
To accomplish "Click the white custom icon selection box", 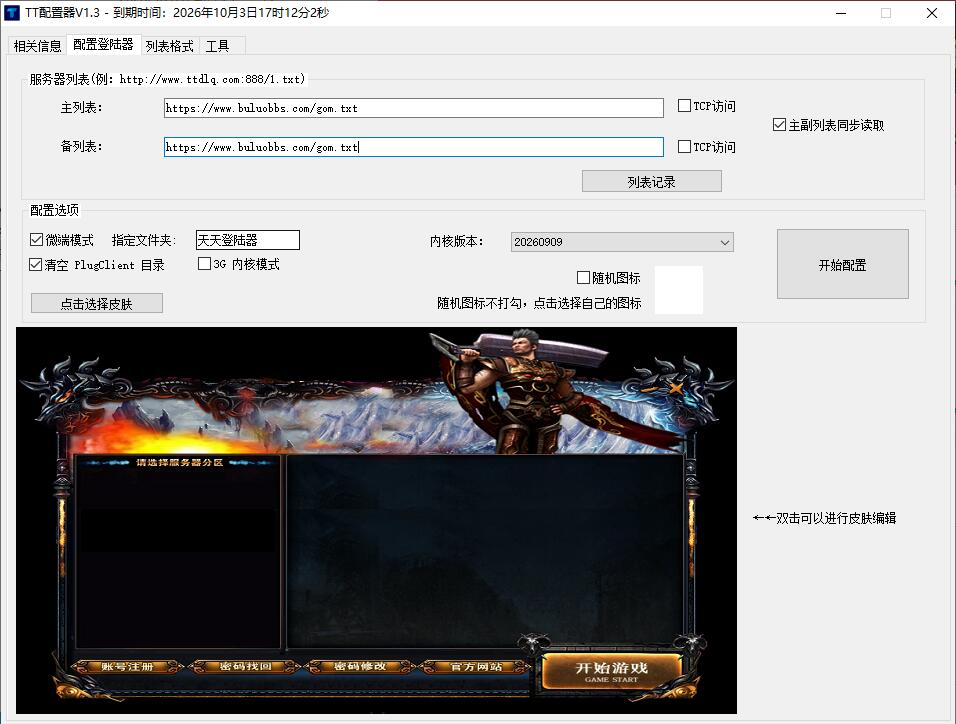I will coord(679,290).
